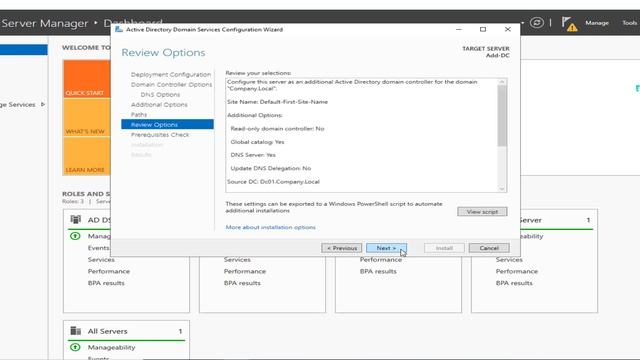Click scroll up arrow in review selections box
This screenshot has height=360, width=640.
[502, 82]
